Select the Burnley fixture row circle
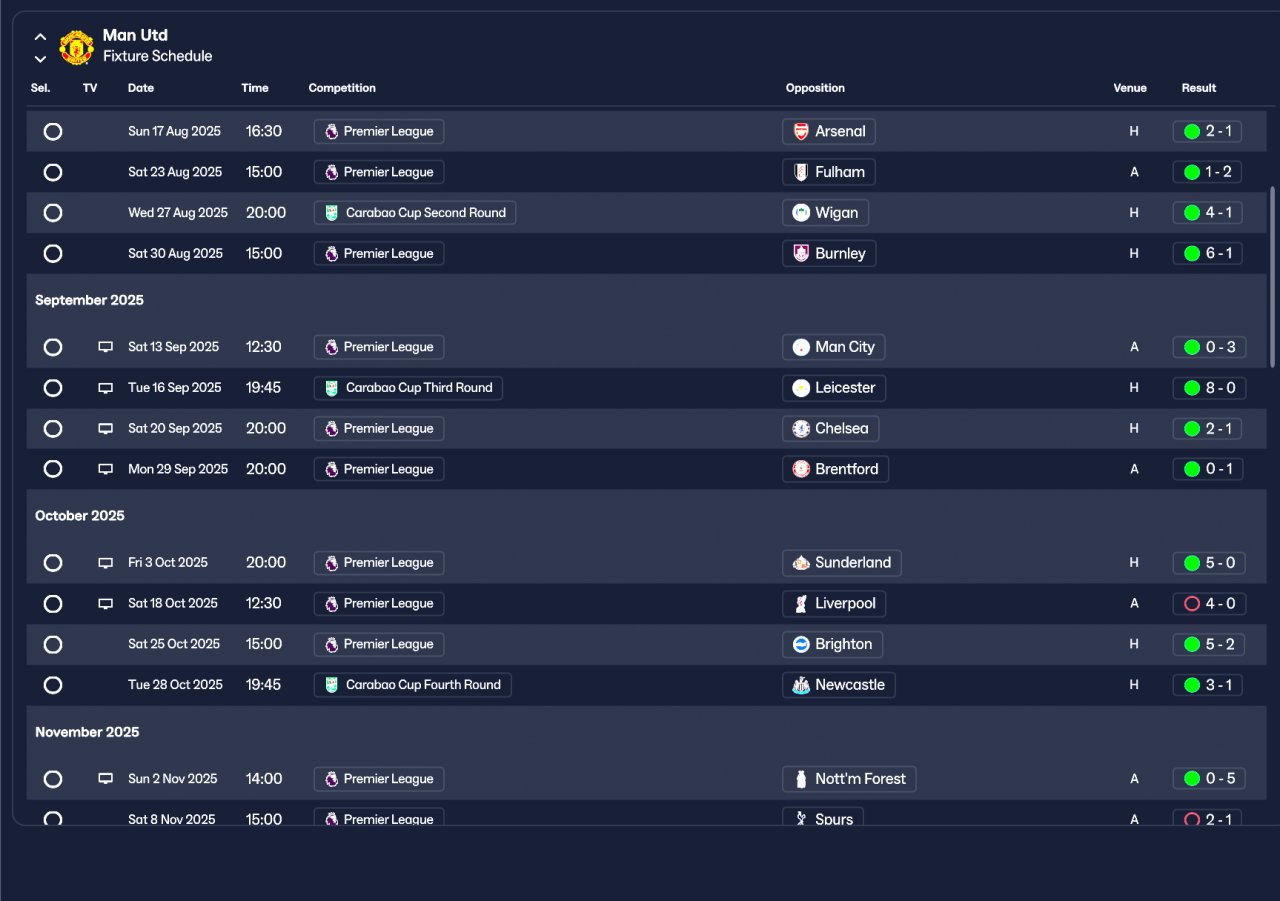Screen dimensions: 1280x901 [x=53, y=254]
